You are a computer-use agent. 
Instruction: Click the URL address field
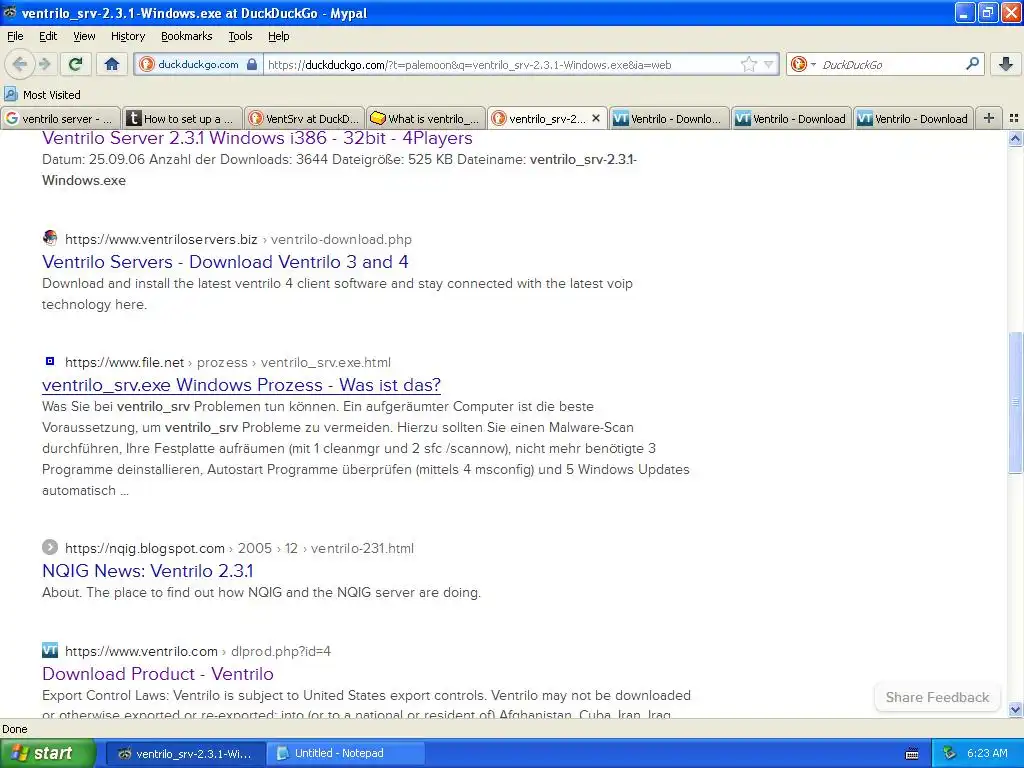coord(500,64)
